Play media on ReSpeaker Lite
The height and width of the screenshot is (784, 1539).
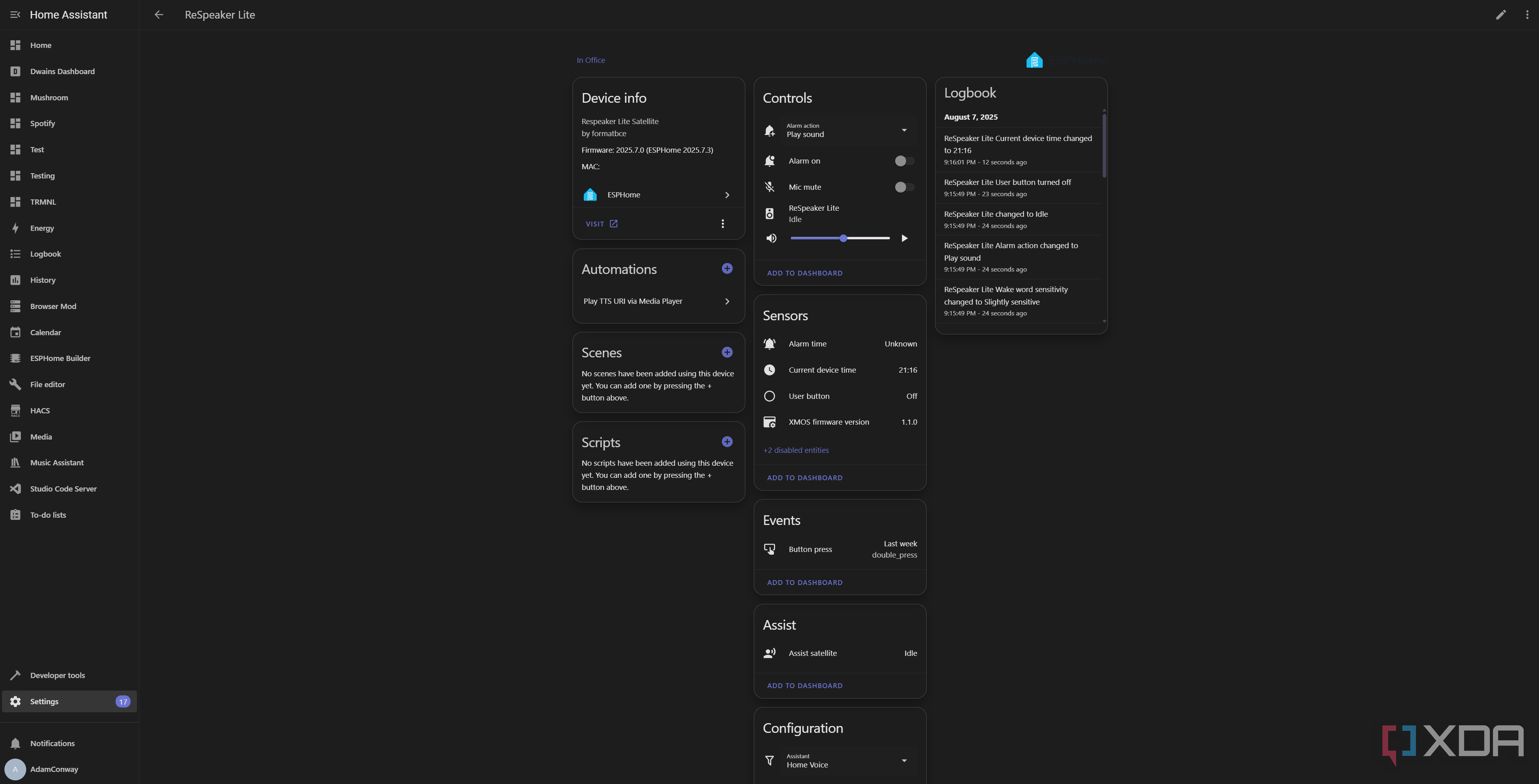click(x=904, y=238)
